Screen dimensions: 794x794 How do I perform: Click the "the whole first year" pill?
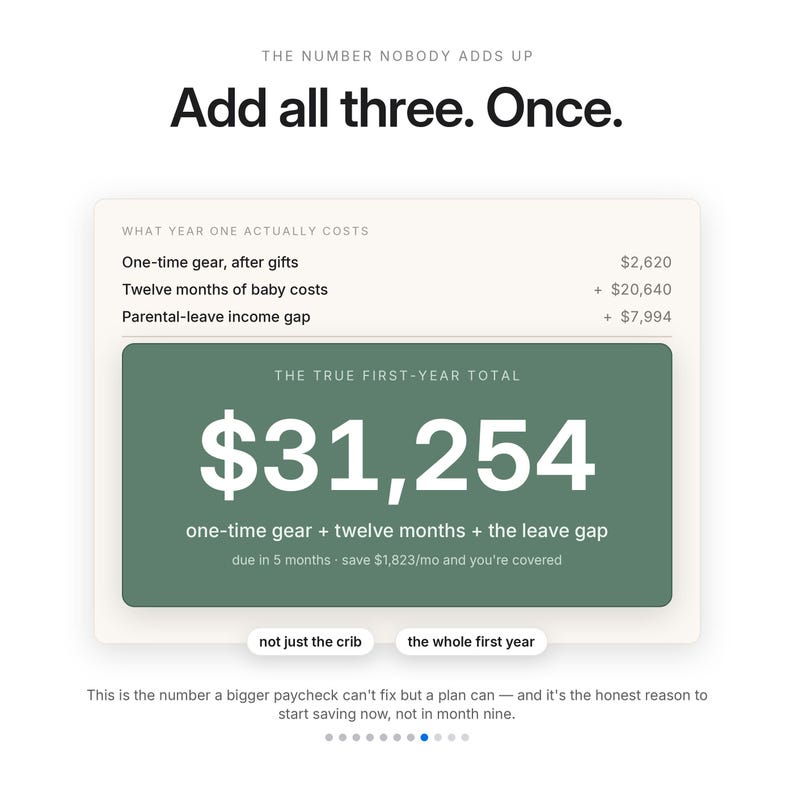tap(471, 642)
